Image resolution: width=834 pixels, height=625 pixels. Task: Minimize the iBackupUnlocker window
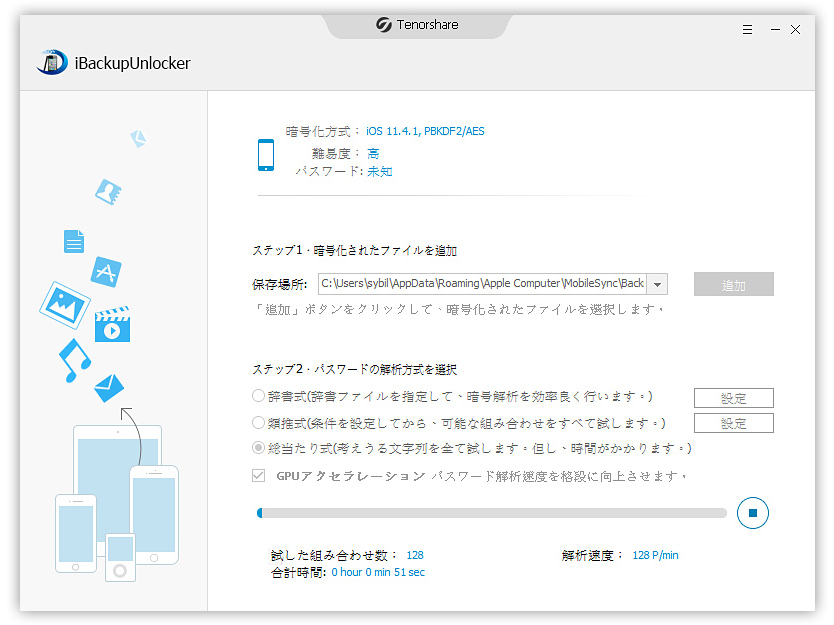coord(775,30)
